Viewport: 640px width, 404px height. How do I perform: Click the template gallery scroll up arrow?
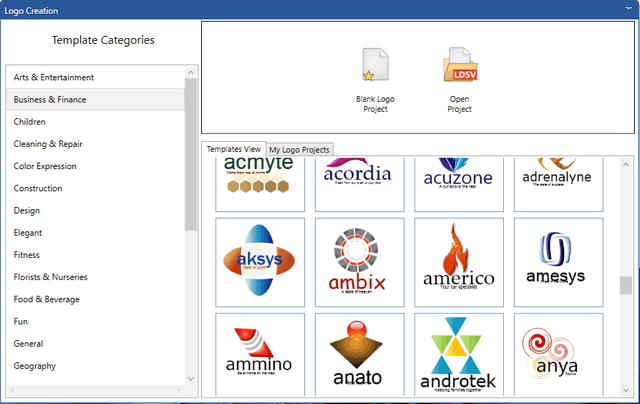pos(626,164)
